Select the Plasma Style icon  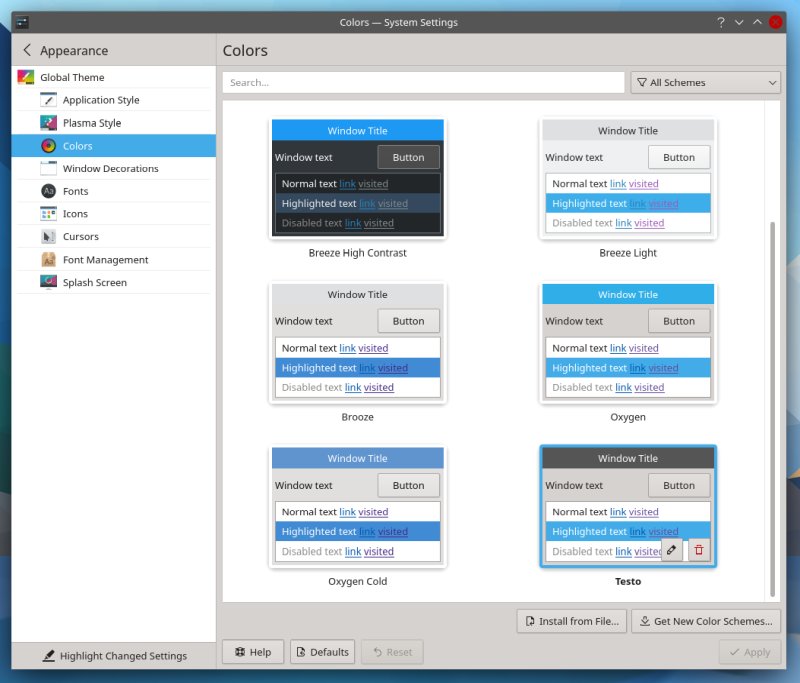pos(48,123)
